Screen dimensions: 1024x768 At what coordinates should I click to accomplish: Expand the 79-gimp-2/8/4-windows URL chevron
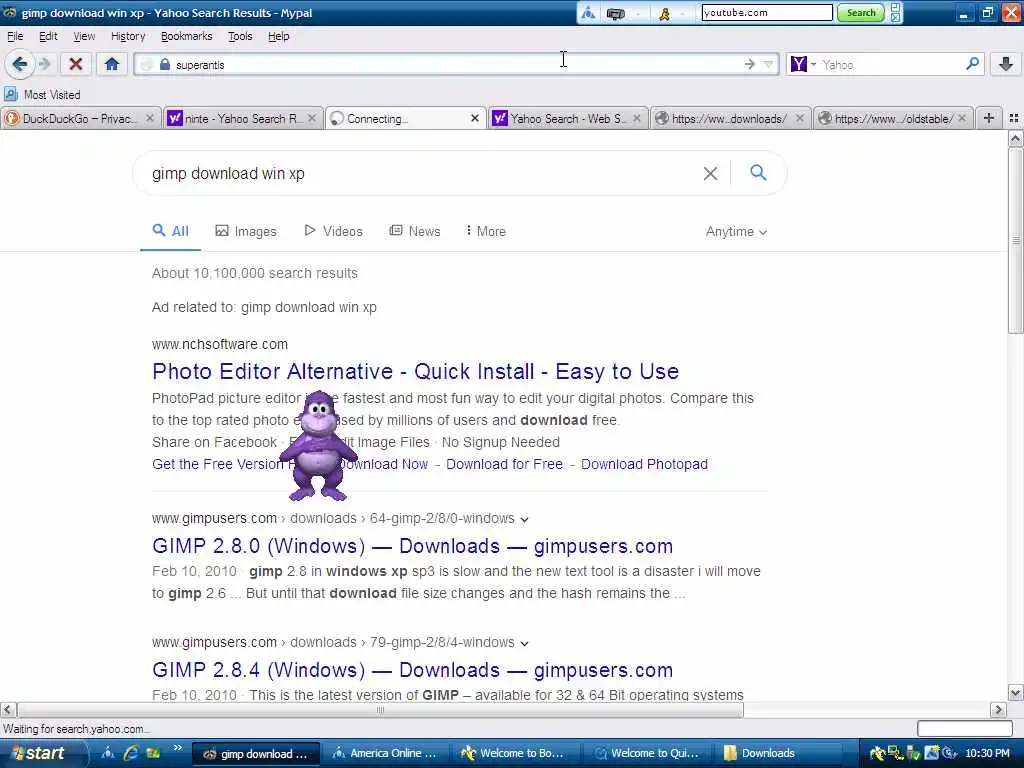point(524,643)
